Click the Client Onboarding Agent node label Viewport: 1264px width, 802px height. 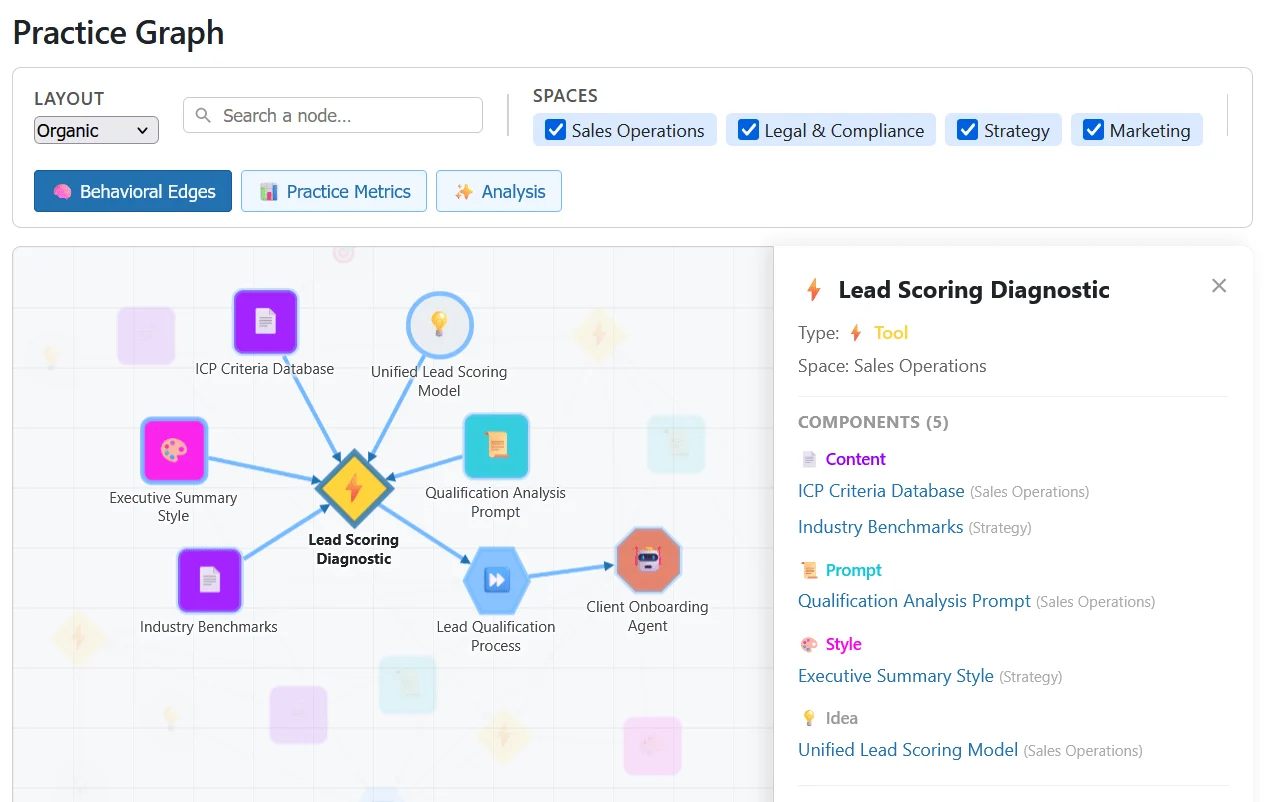(647, 616)
